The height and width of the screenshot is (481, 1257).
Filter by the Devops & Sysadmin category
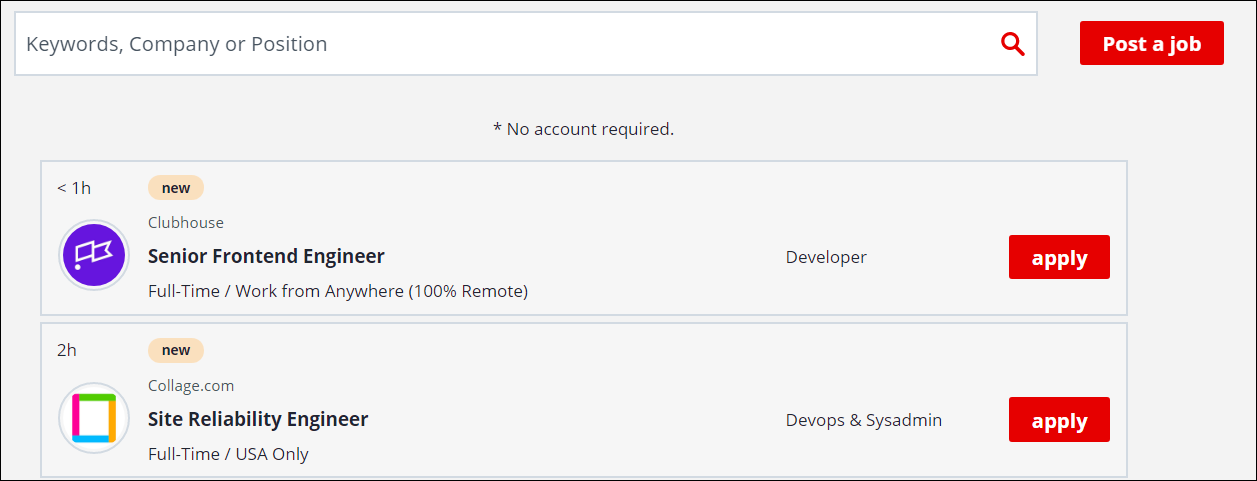864,420
